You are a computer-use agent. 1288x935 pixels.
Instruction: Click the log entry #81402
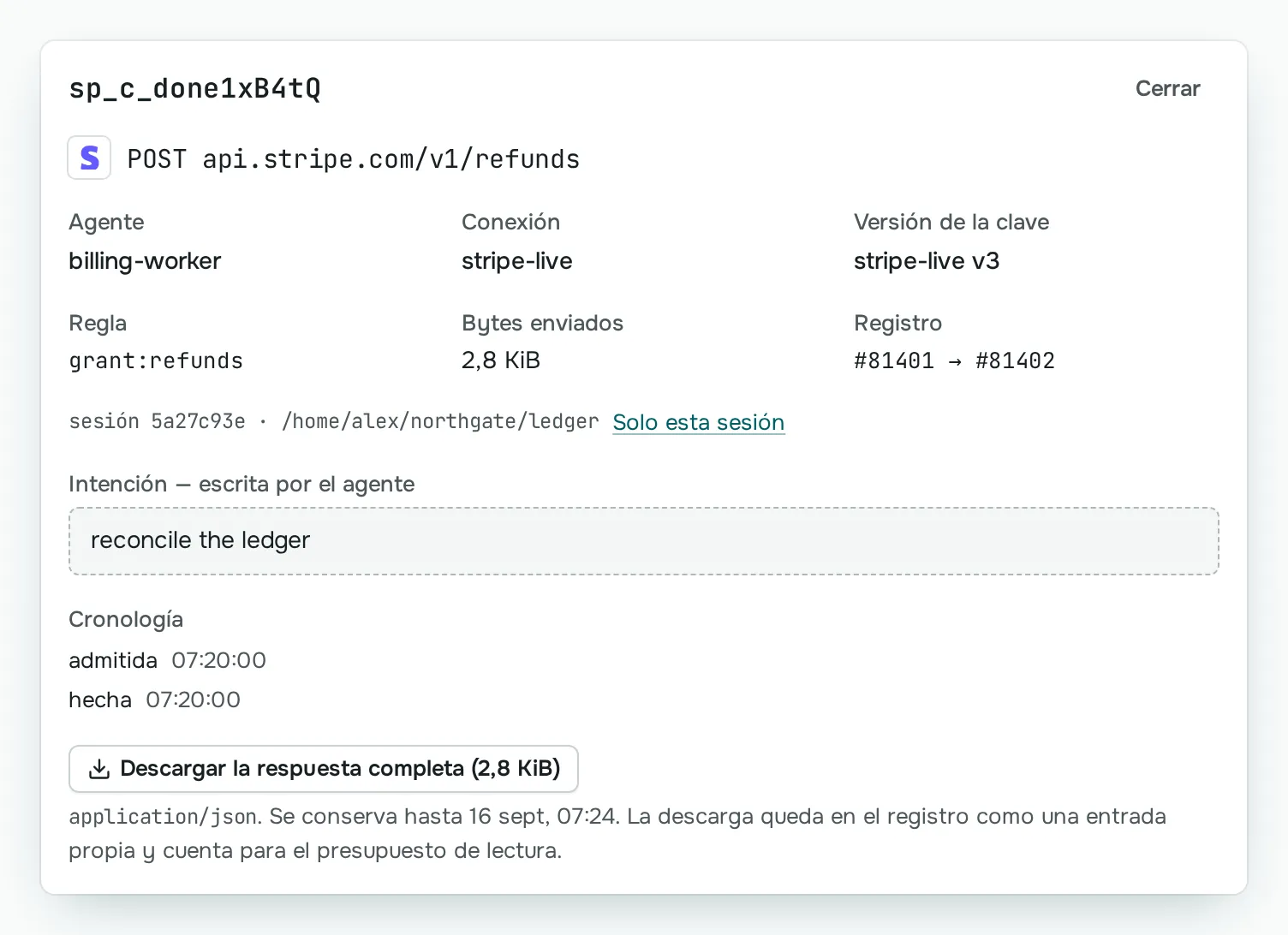click(x=1015, y=360)
